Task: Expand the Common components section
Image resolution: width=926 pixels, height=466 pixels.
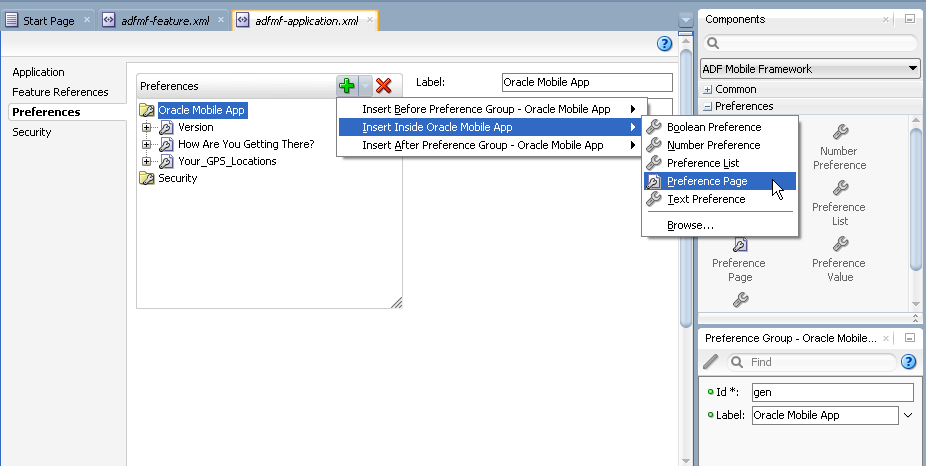Action: pos(707,90)
